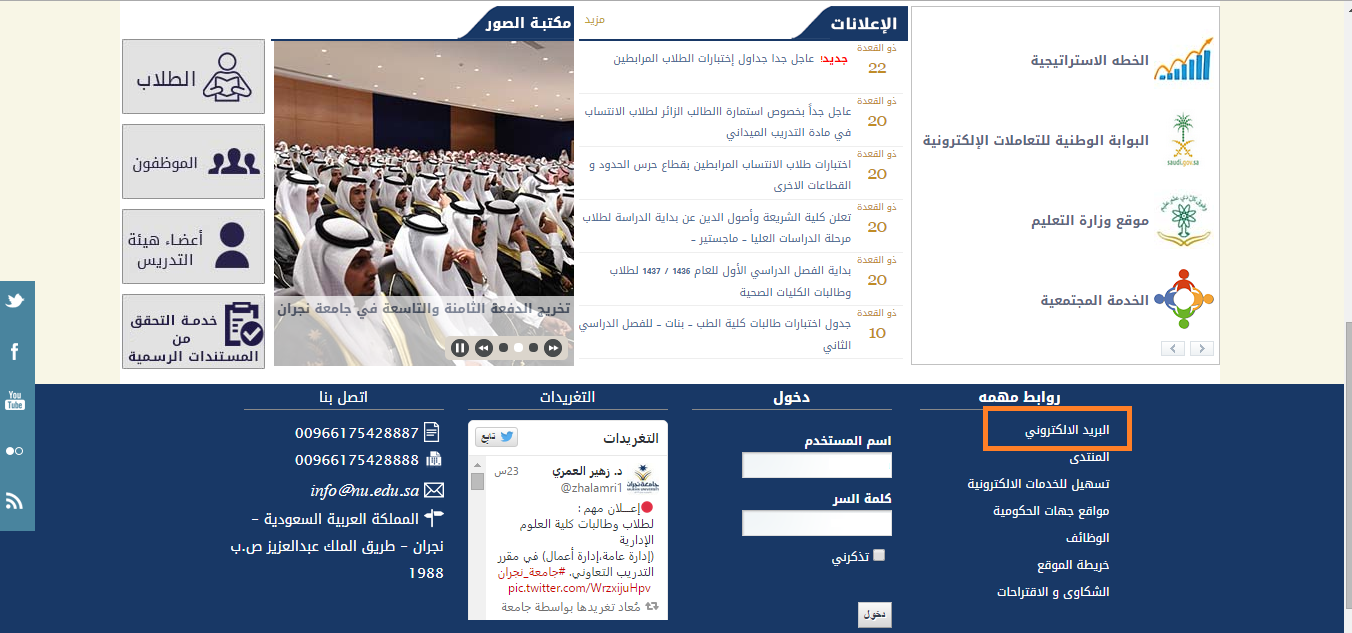Open the RSS feed icon in the side bar
Screen dimensions: 1352x633
click(x=15, y=501)
